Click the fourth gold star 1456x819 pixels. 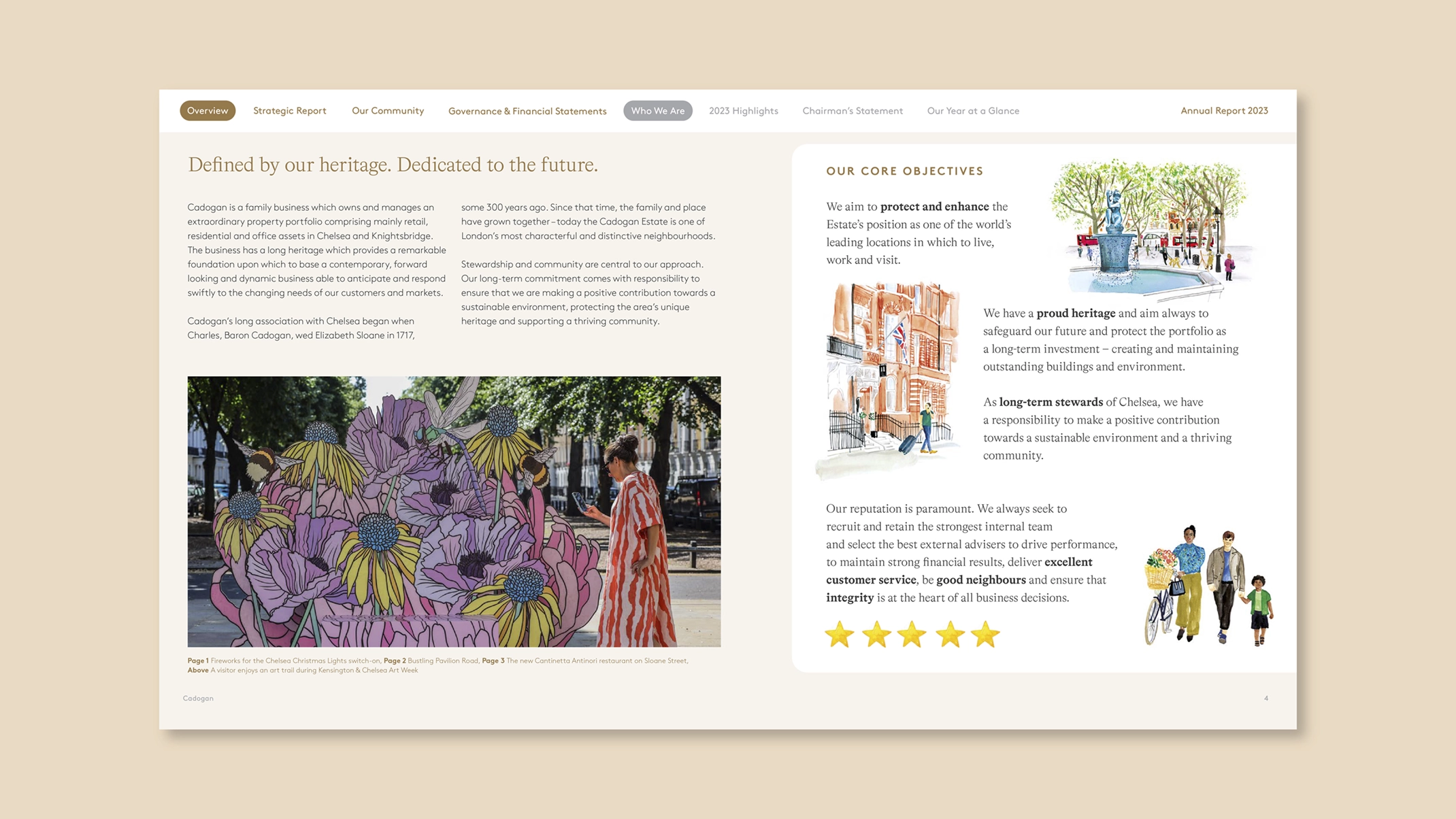949,634
